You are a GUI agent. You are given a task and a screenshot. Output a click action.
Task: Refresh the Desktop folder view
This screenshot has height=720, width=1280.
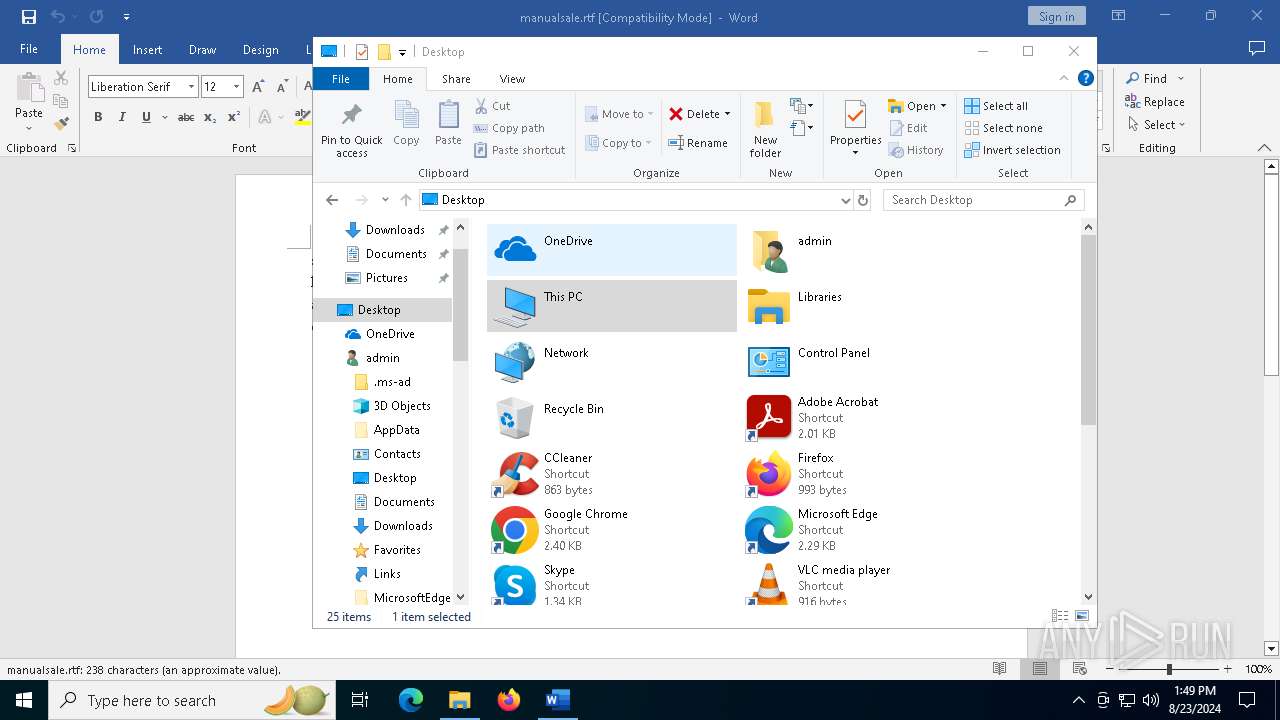coord(863,200)
